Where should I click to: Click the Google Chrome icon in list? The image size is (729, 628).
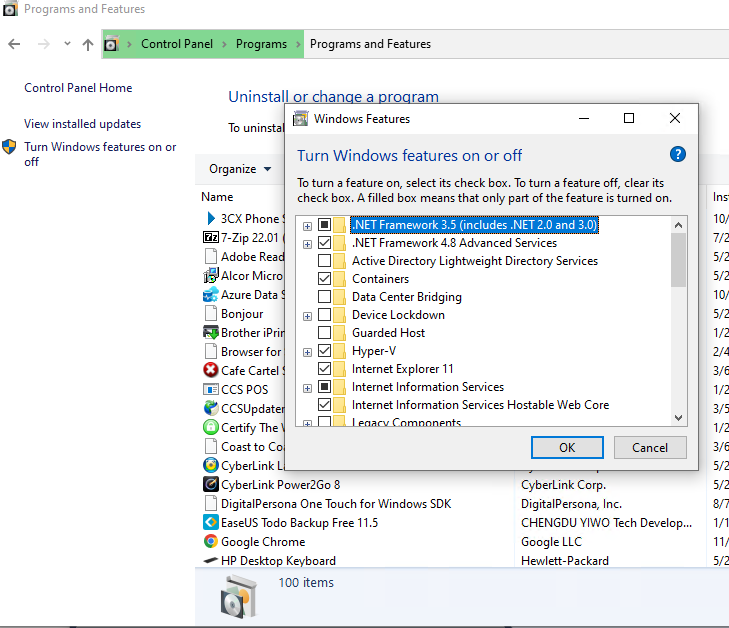click(x=211, y=542)
